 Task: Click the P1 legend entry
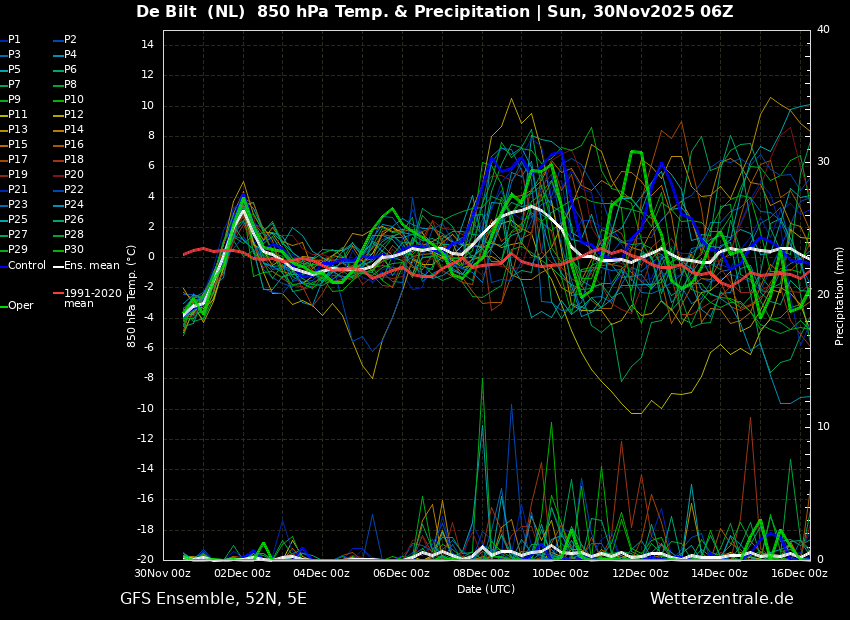coord(11,40)
